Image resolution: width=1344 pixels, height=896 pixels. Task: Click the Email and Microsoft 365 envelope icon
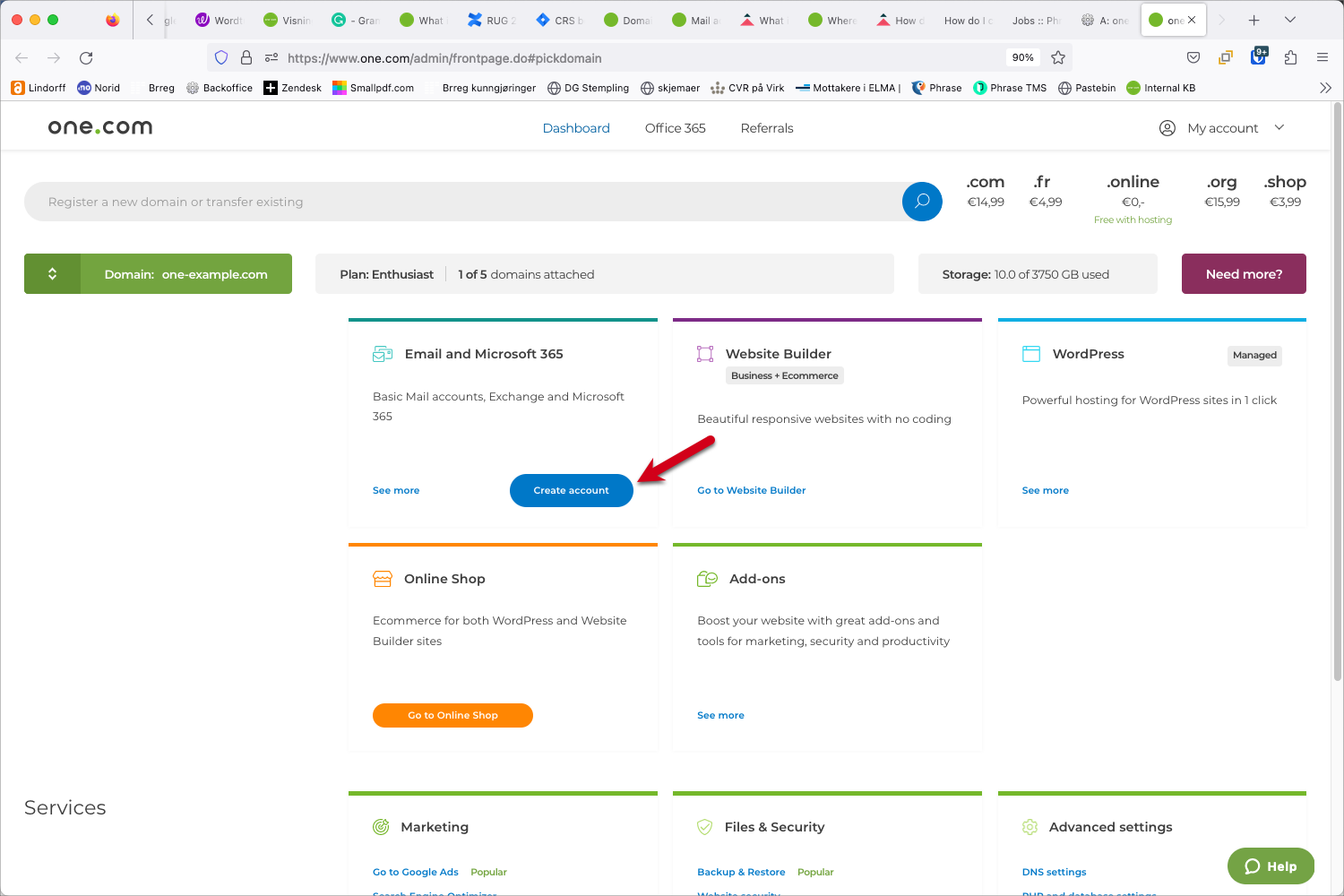point(383,354)
